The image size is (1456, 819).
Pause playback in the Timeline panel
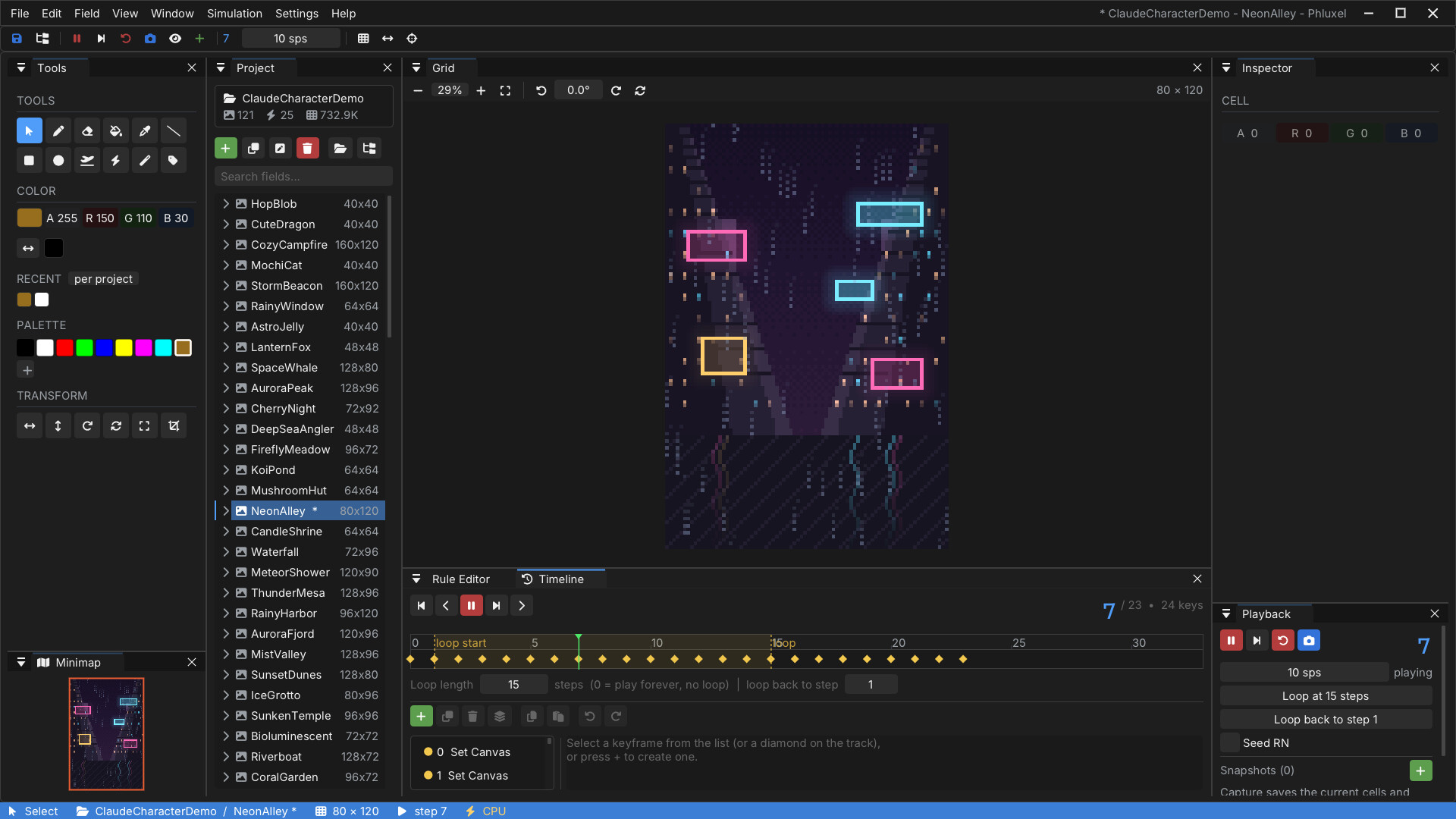pos(471,606)
